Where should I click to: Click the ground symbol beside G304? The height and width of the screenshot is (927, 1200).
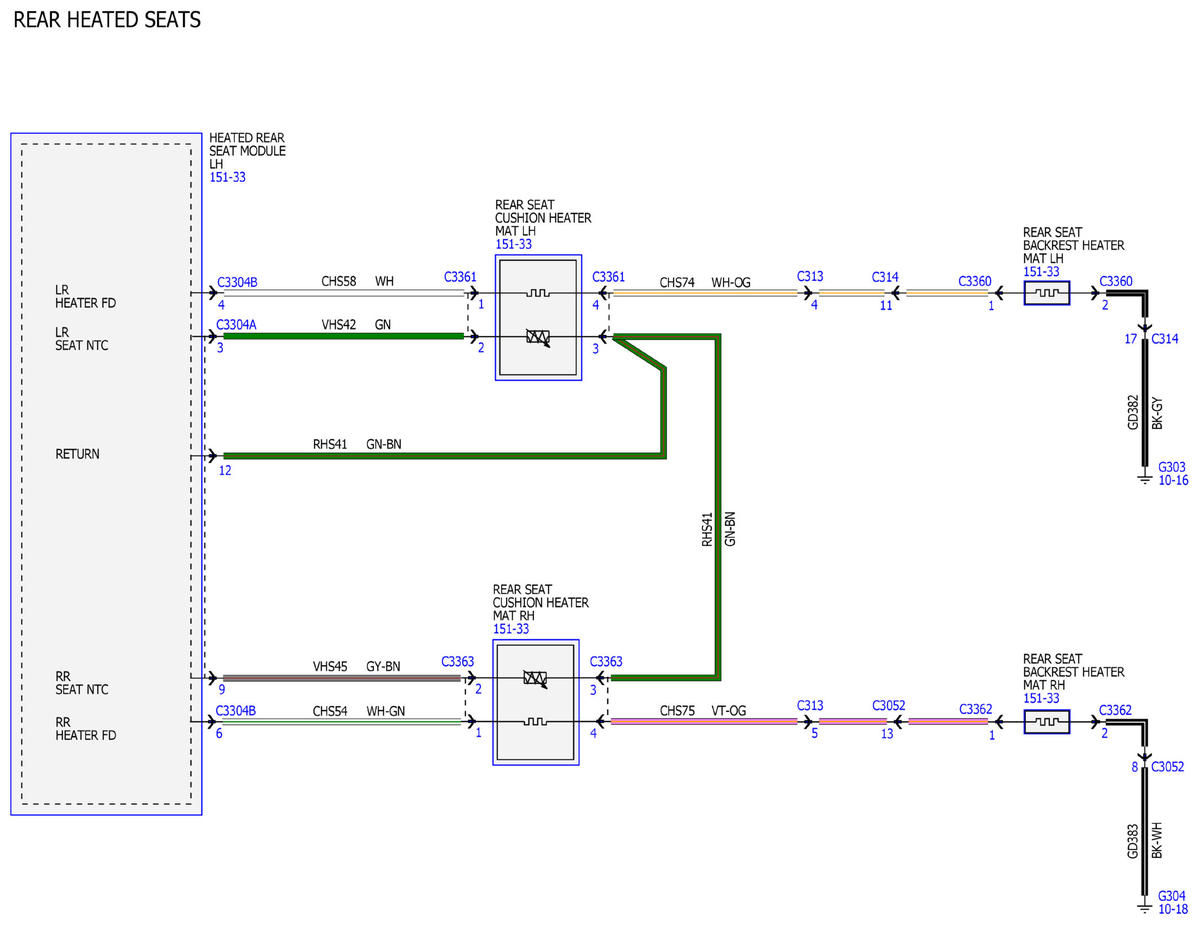[1145, 907]
